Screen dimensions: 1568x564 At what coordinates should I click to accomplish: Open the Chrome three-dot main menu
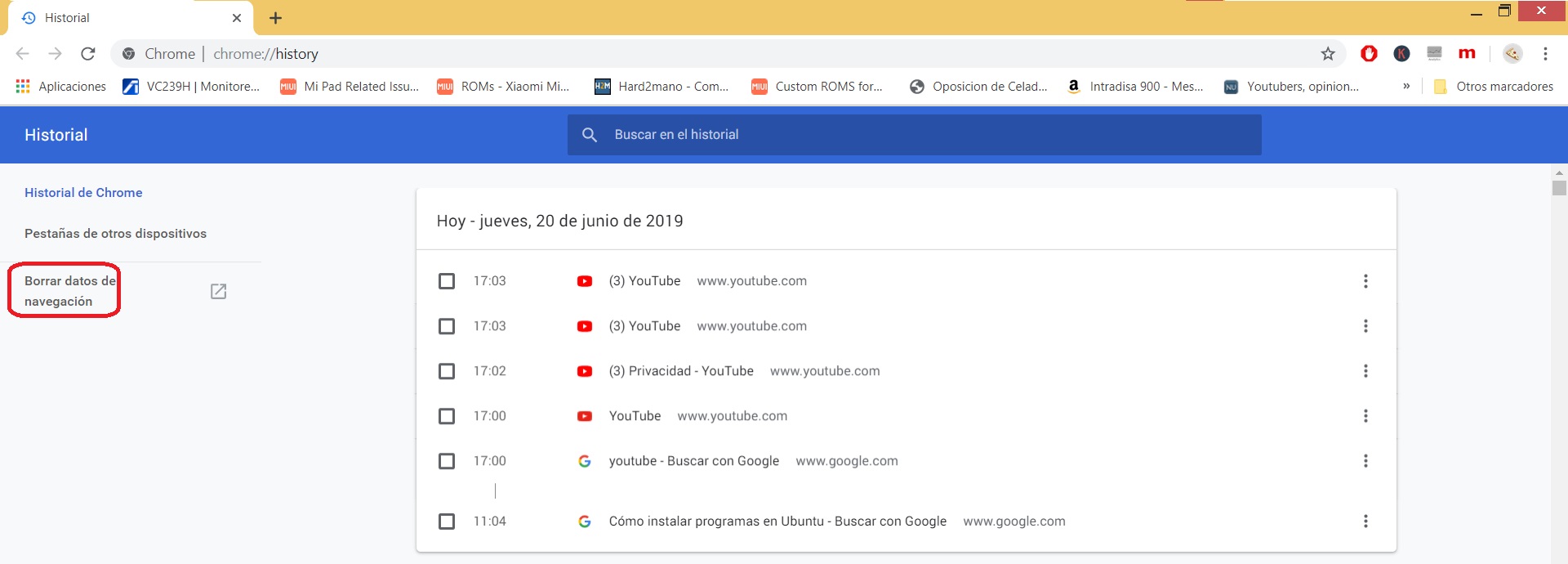[x=1545, y=54]
